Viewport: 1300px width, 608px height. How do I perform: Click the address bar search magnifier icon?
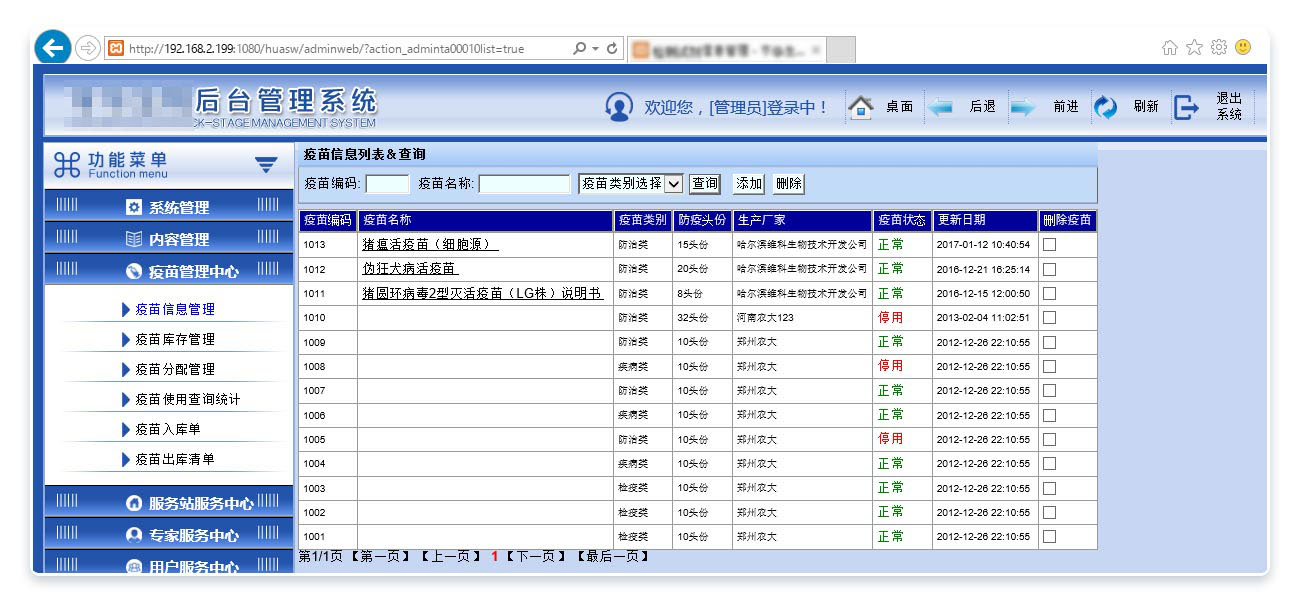[579, 48]
